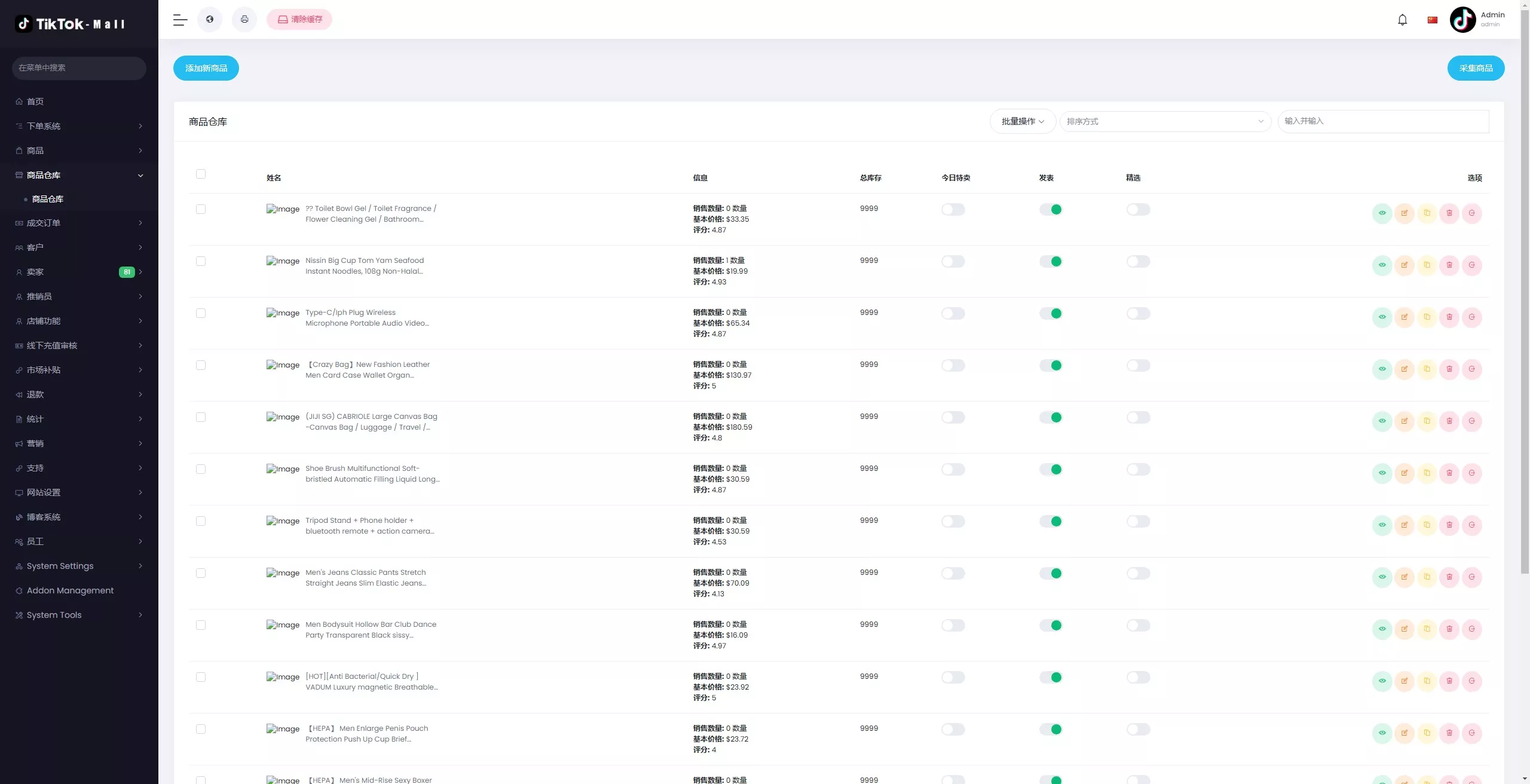
Task: Edit the Nissin Big Cup noodles product
Action: click(x=1404, y=265)
